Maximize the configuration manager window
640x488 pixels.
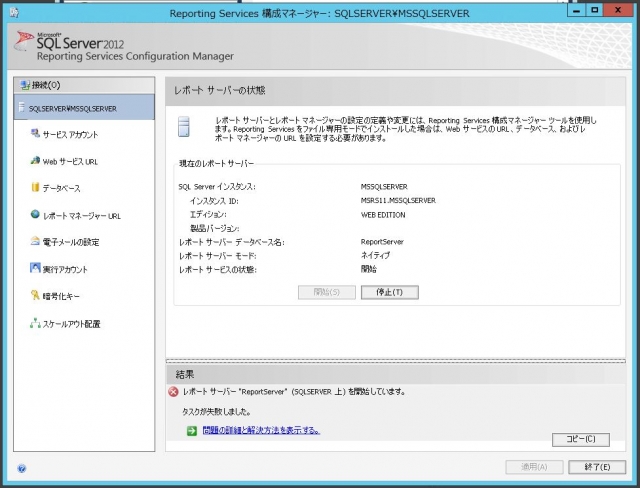(595, 11)
